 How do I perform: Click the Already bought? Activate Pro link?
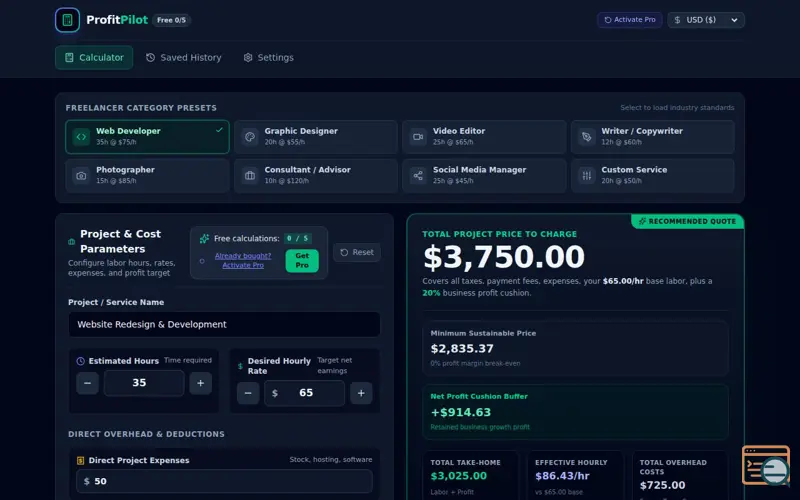tap(243, 260)
